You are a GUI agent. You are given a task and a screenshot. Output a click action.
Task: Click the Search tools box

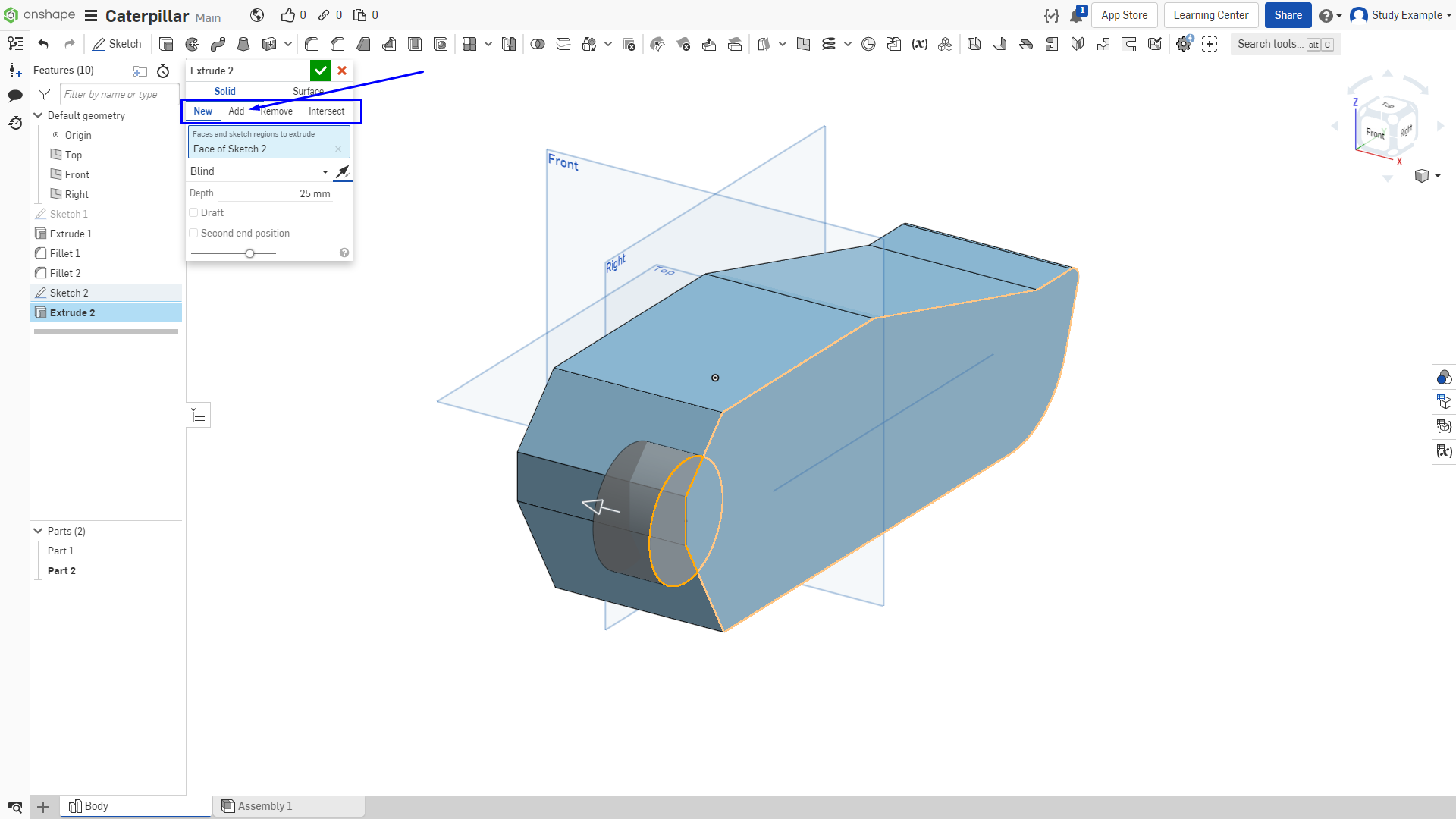tap(1285, 44)
